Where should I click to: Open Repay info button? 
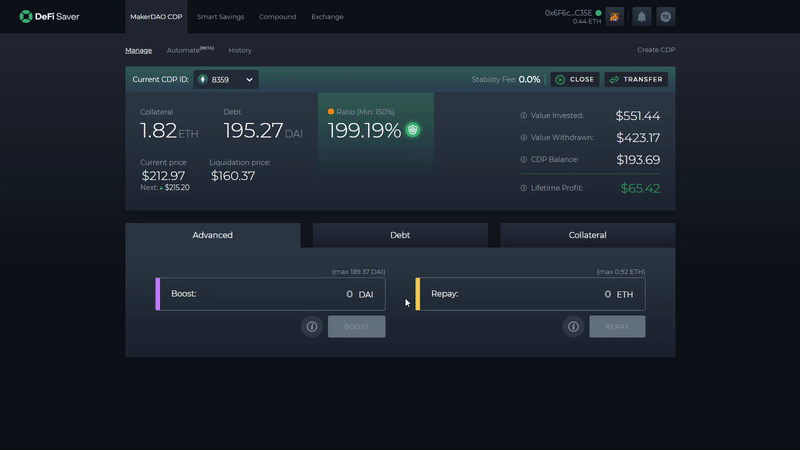click(x=573, y=327)
